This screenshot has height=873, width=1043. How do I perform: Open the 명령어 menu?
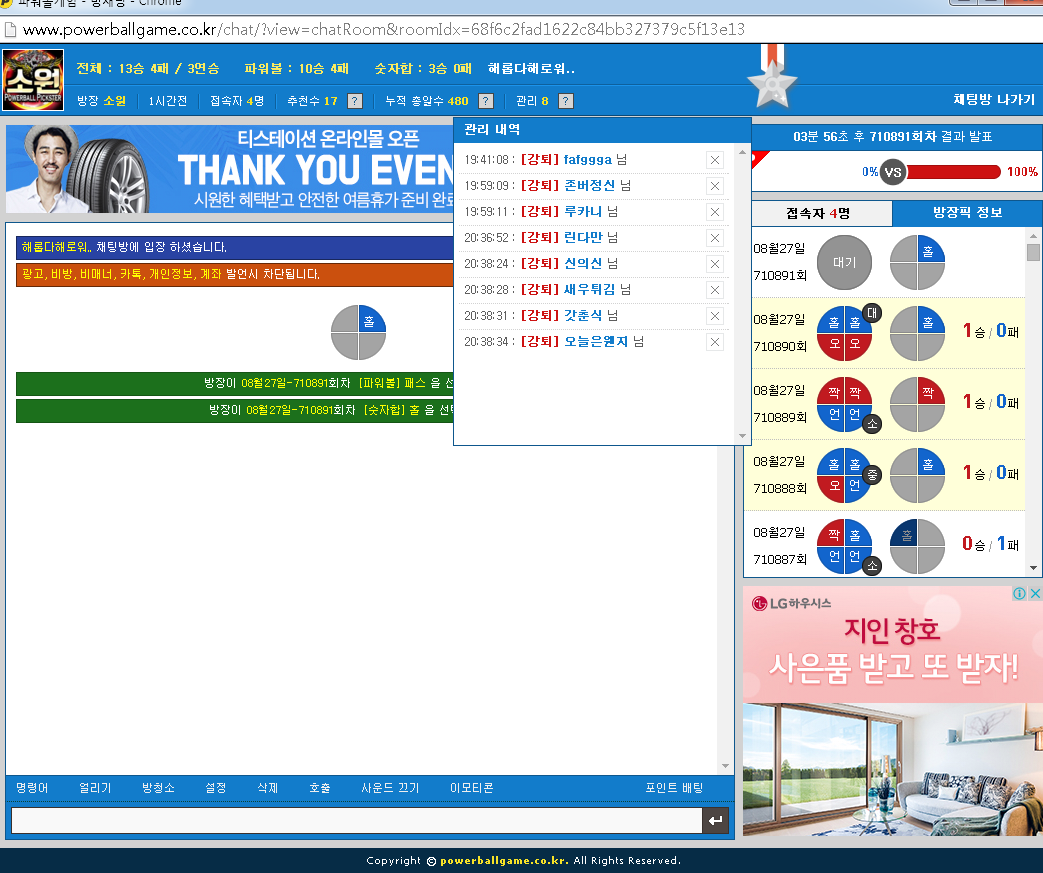pos(32,788)
